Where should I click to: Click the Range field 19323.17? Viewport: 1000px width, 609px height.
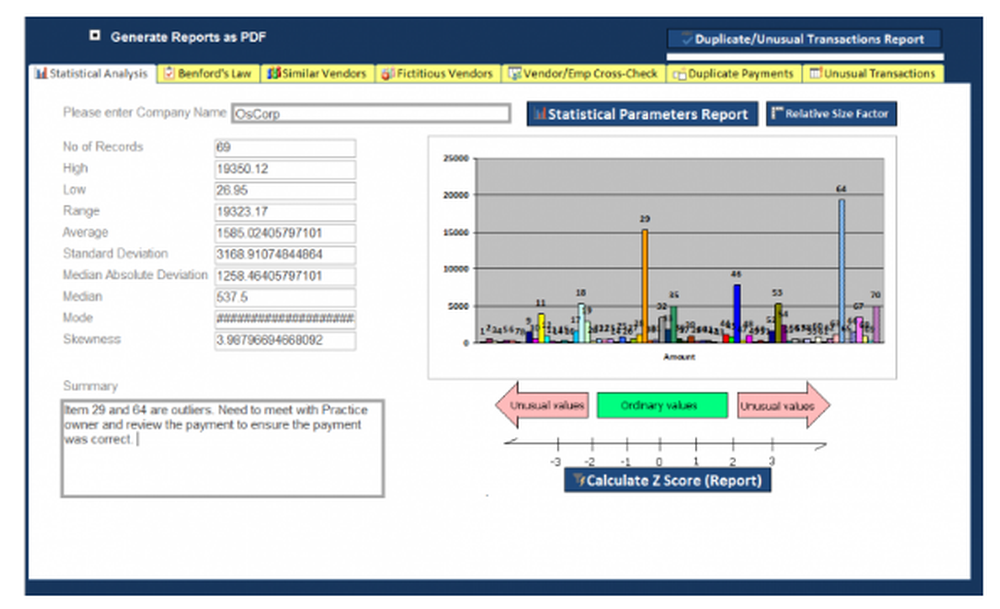(285, 212)
